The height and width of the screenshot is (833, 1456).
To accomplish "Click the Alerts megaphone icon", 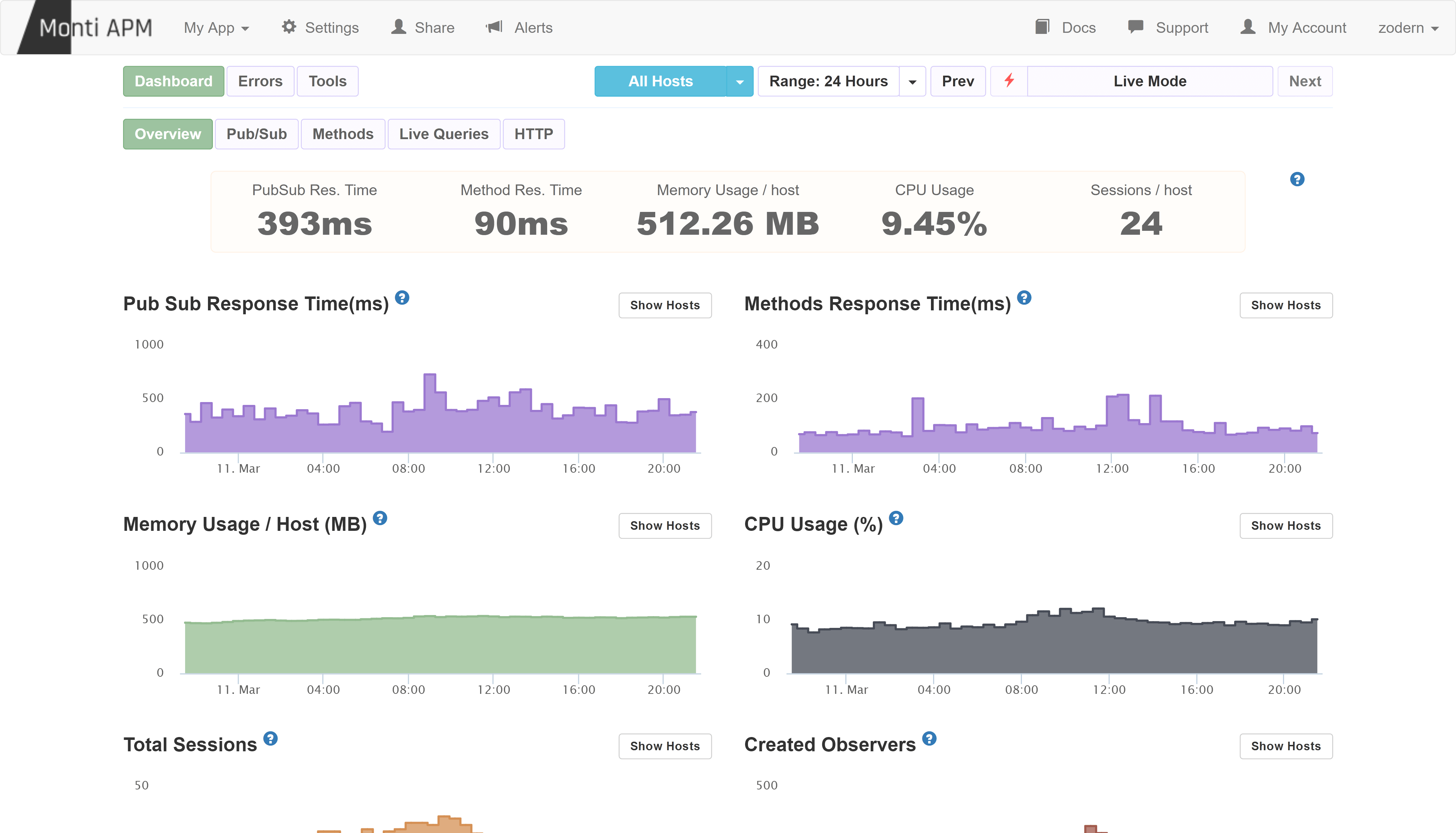I will tap(496, 27).
